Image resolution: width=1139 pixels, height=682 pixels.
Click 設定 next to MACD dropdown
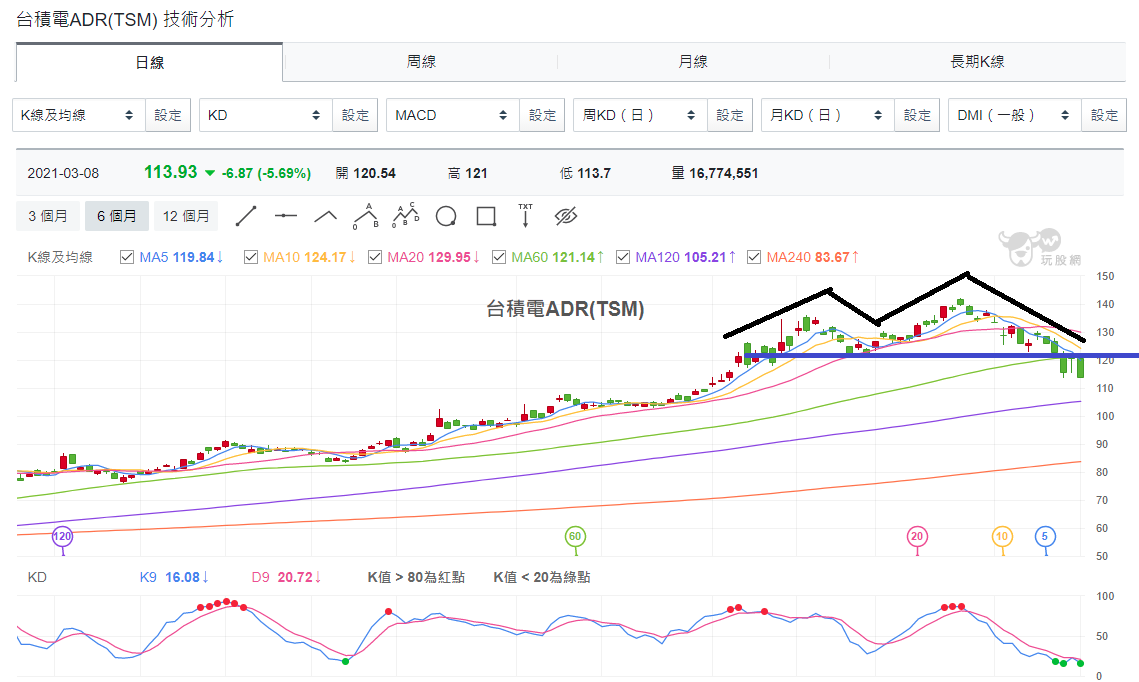pos(543,115)
